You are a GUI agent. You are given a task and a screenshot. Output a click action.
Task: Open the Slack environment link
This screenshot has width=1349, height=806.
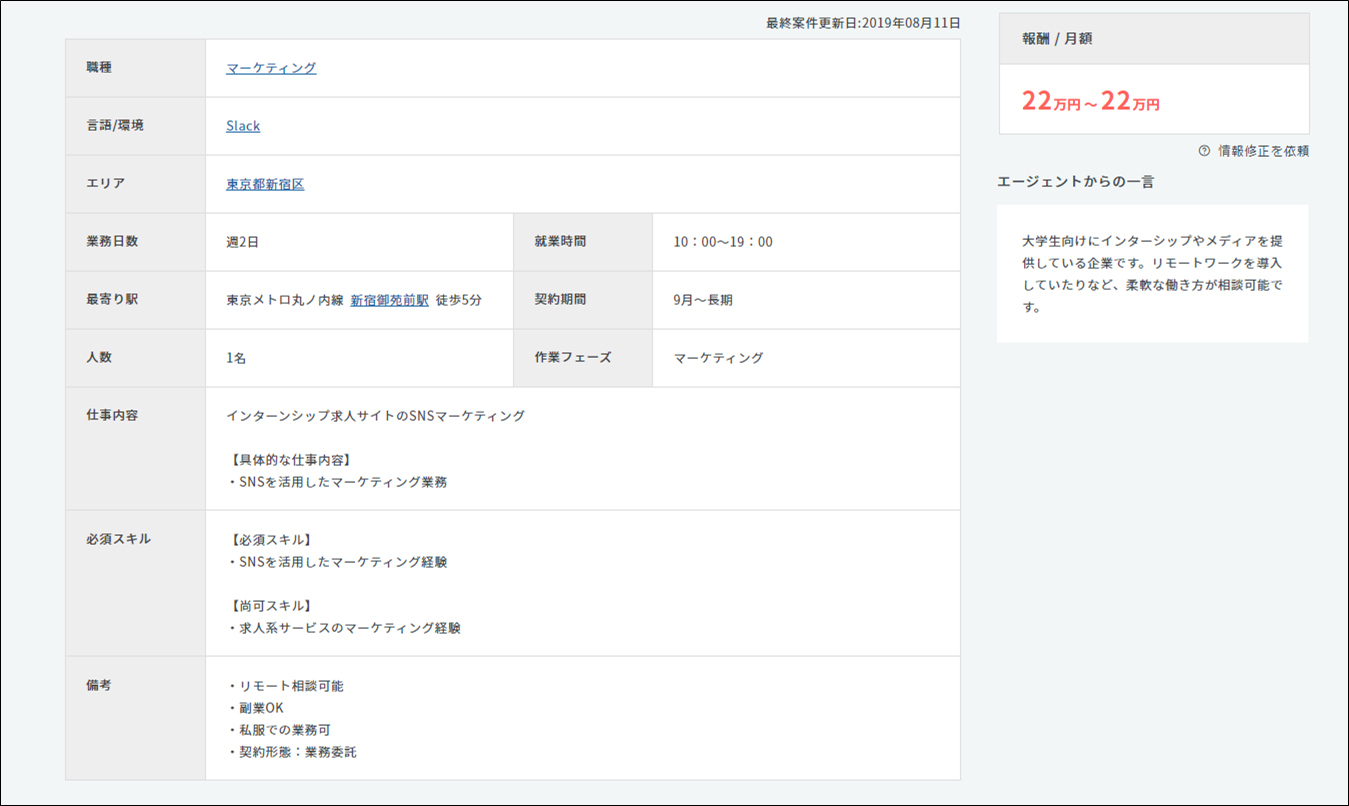point(243,126)
